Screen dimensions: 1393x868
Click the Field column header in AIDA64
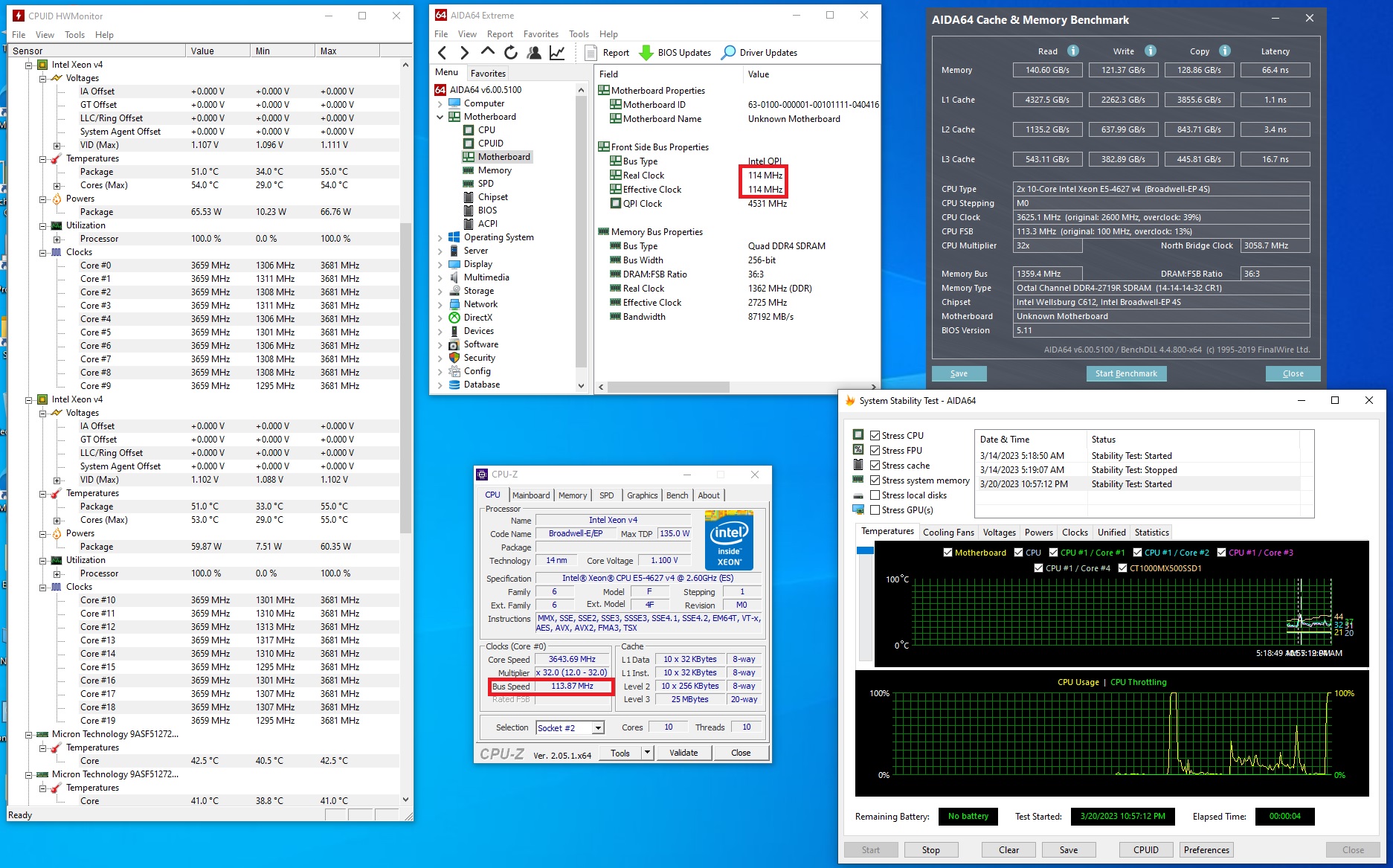pyautogui.click(x=669, y=74)
